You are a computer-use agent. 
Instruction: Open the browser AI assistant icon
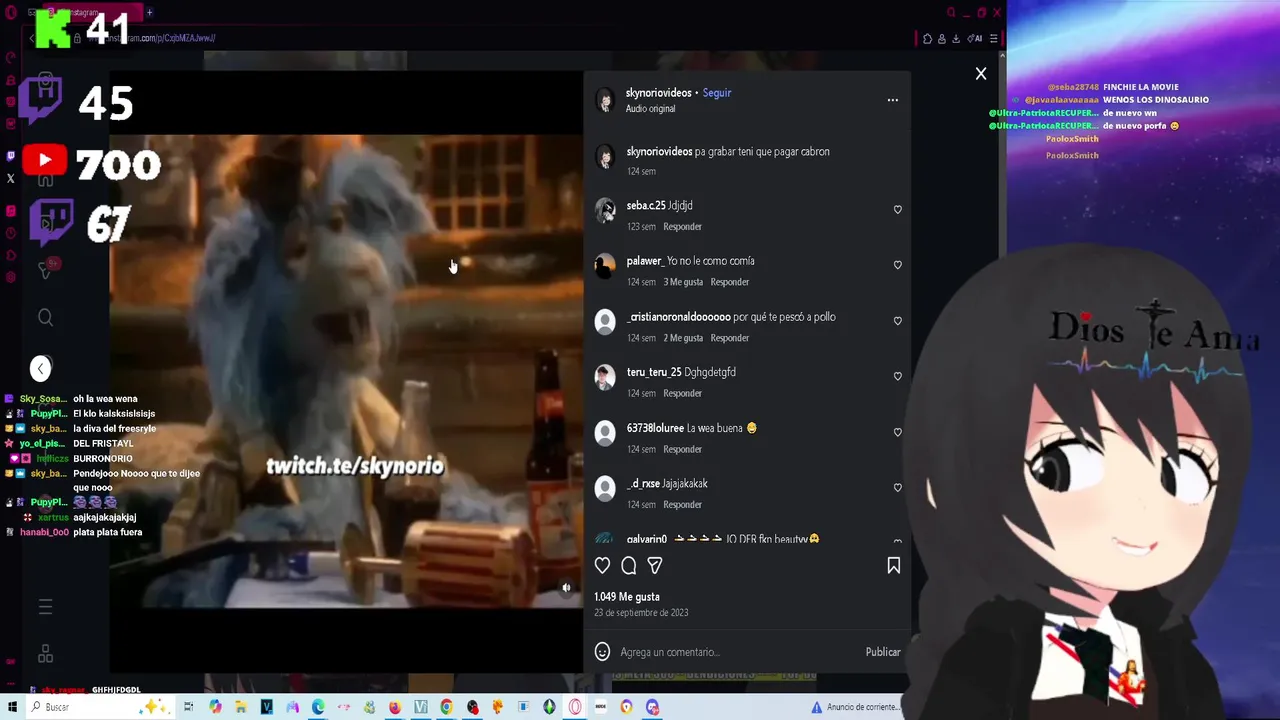click(975, 38)
